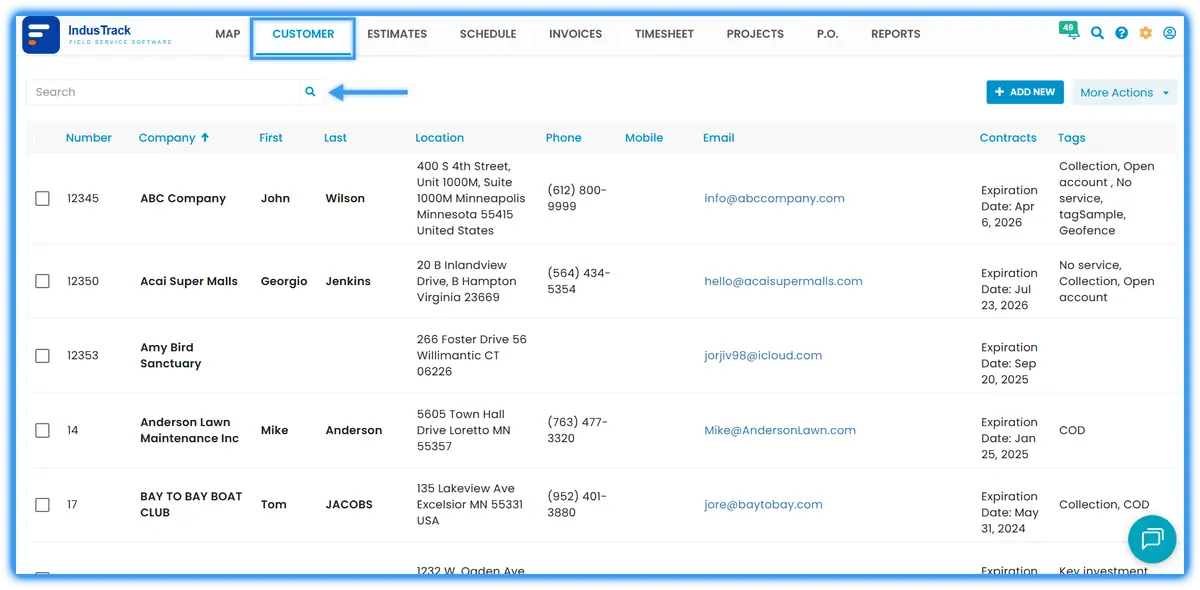Screen dimensions: 1200x590
Task: Click last name JACOBS cell
Action: pos(349,505)
